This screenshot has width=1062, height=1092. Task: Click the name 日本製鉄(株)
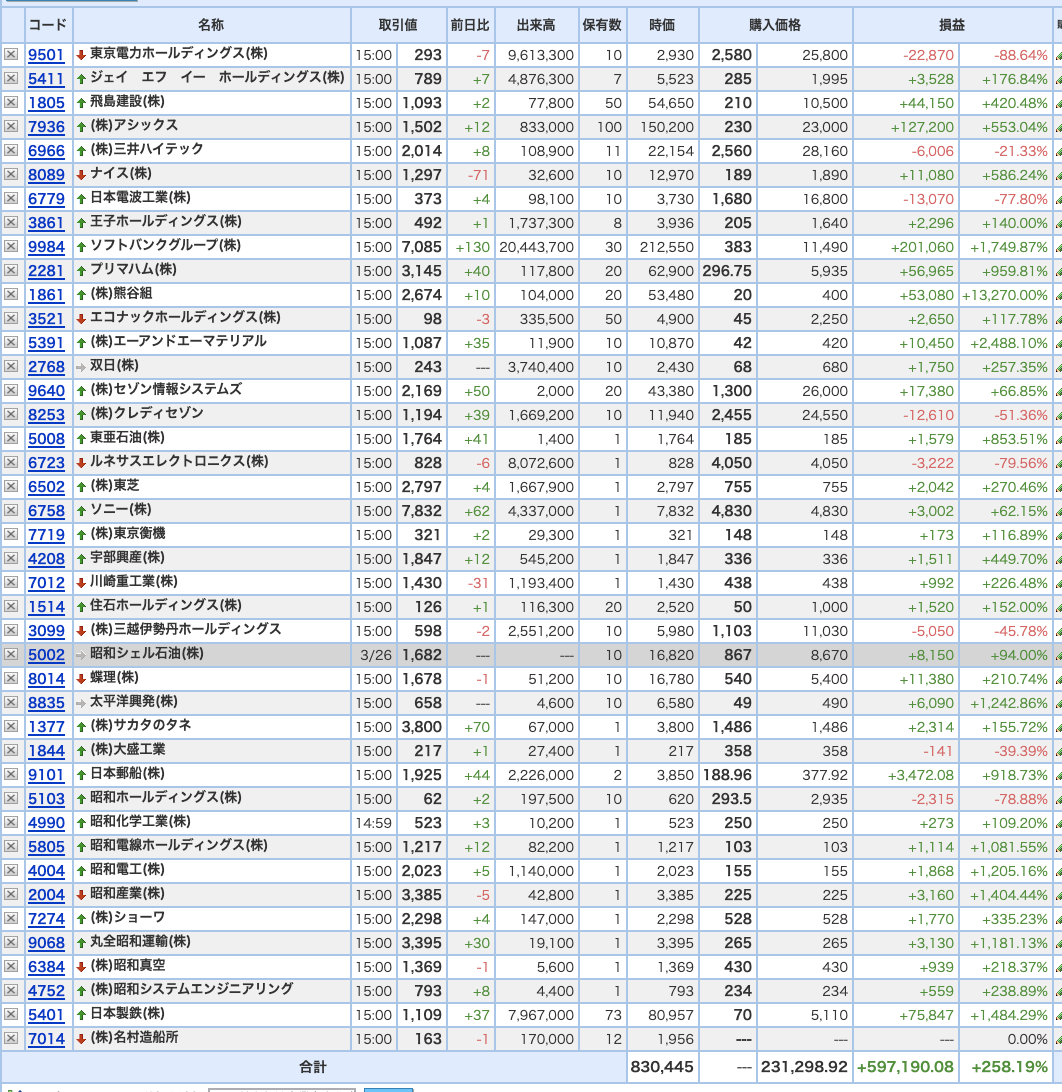[127, 1014]
